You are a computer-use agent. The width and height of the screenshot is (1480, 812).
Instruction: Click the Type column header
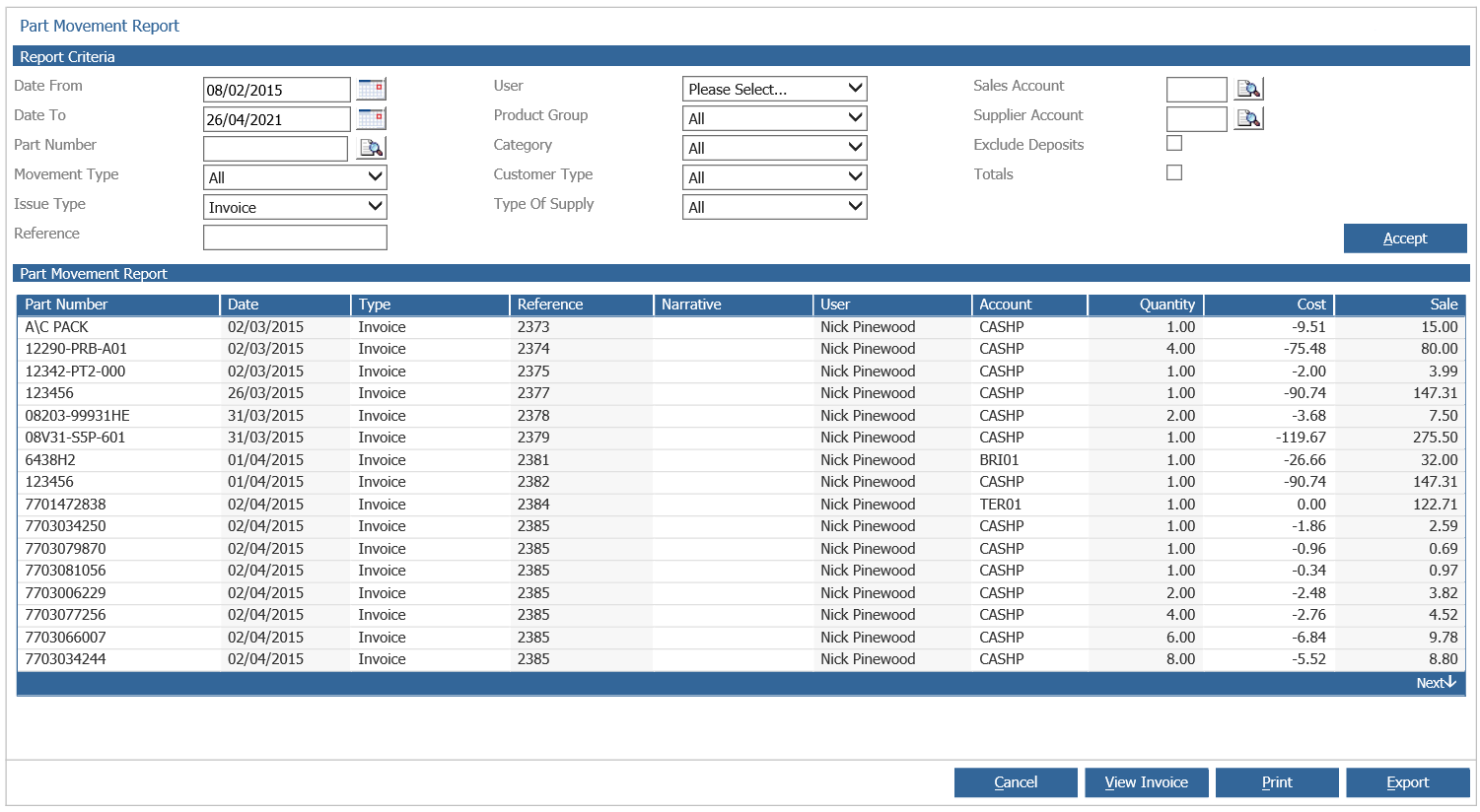click(430, 304)
